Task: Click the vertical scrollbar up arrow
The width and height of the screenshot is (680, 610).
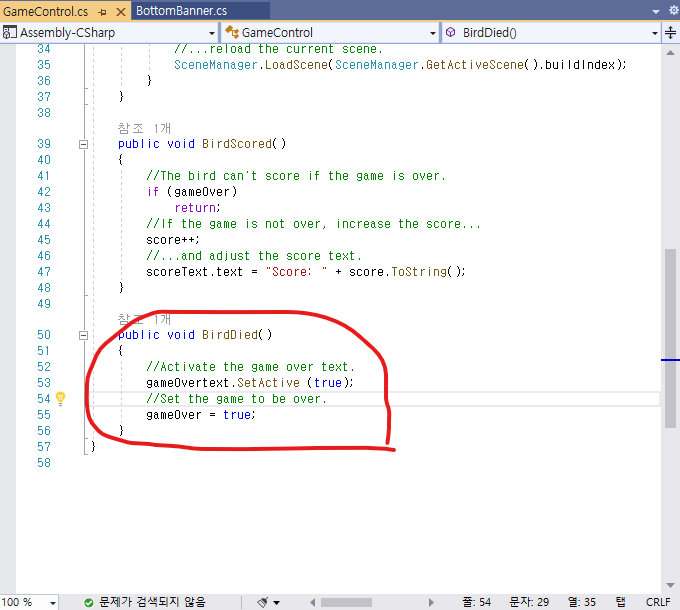Action: tap(670, 53)
